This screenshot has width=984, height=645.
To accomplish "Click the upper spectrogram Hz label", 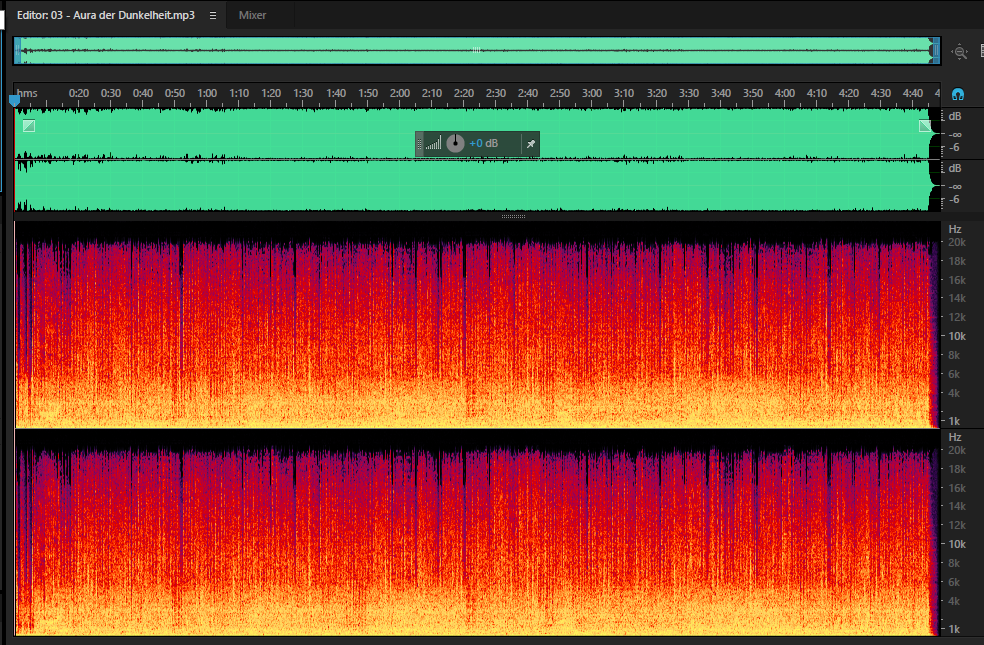I will pos(955,230).
